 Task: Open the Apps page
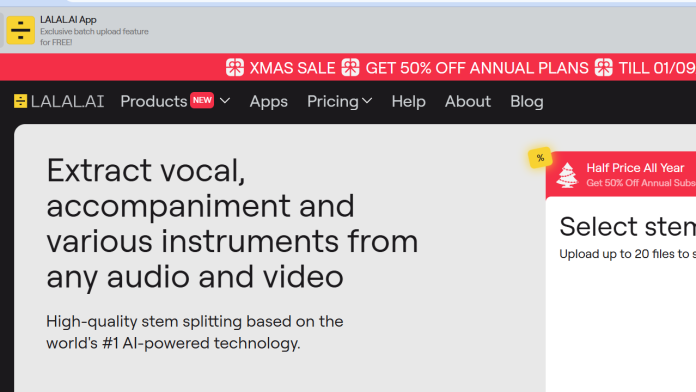click(269, 102)
